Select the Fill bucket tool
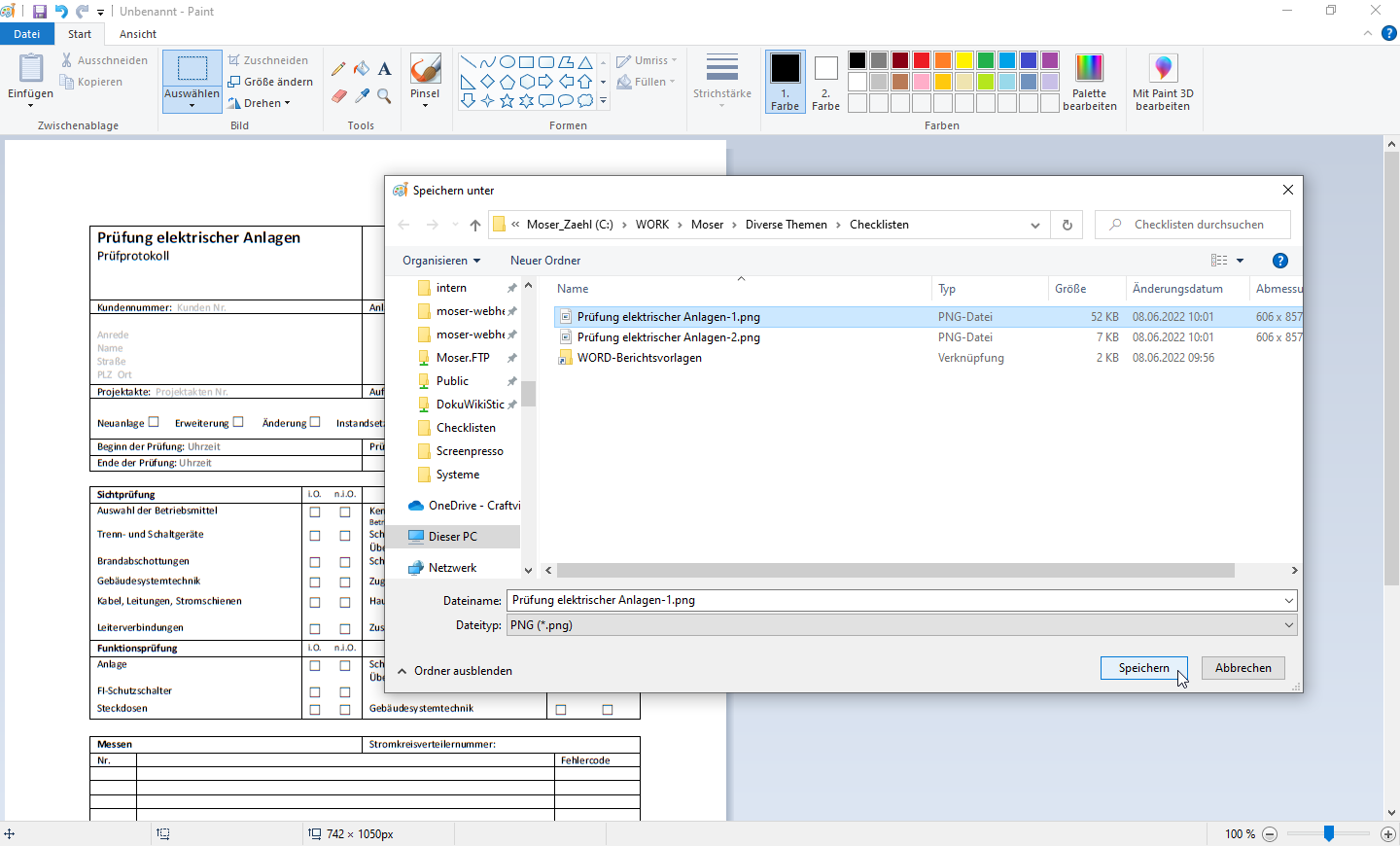 (362, 69)
